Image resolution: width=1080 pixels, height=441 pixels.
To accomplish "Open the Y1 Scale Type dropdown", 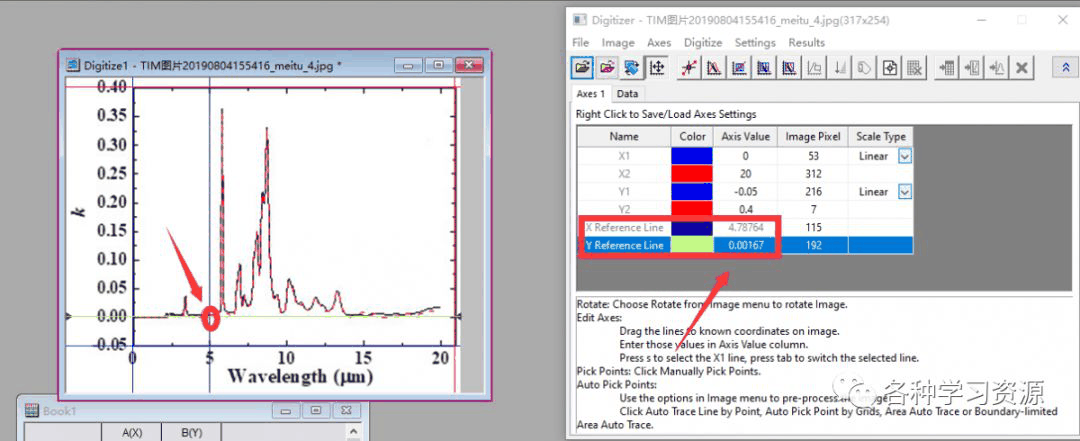I will pos(904,191).
